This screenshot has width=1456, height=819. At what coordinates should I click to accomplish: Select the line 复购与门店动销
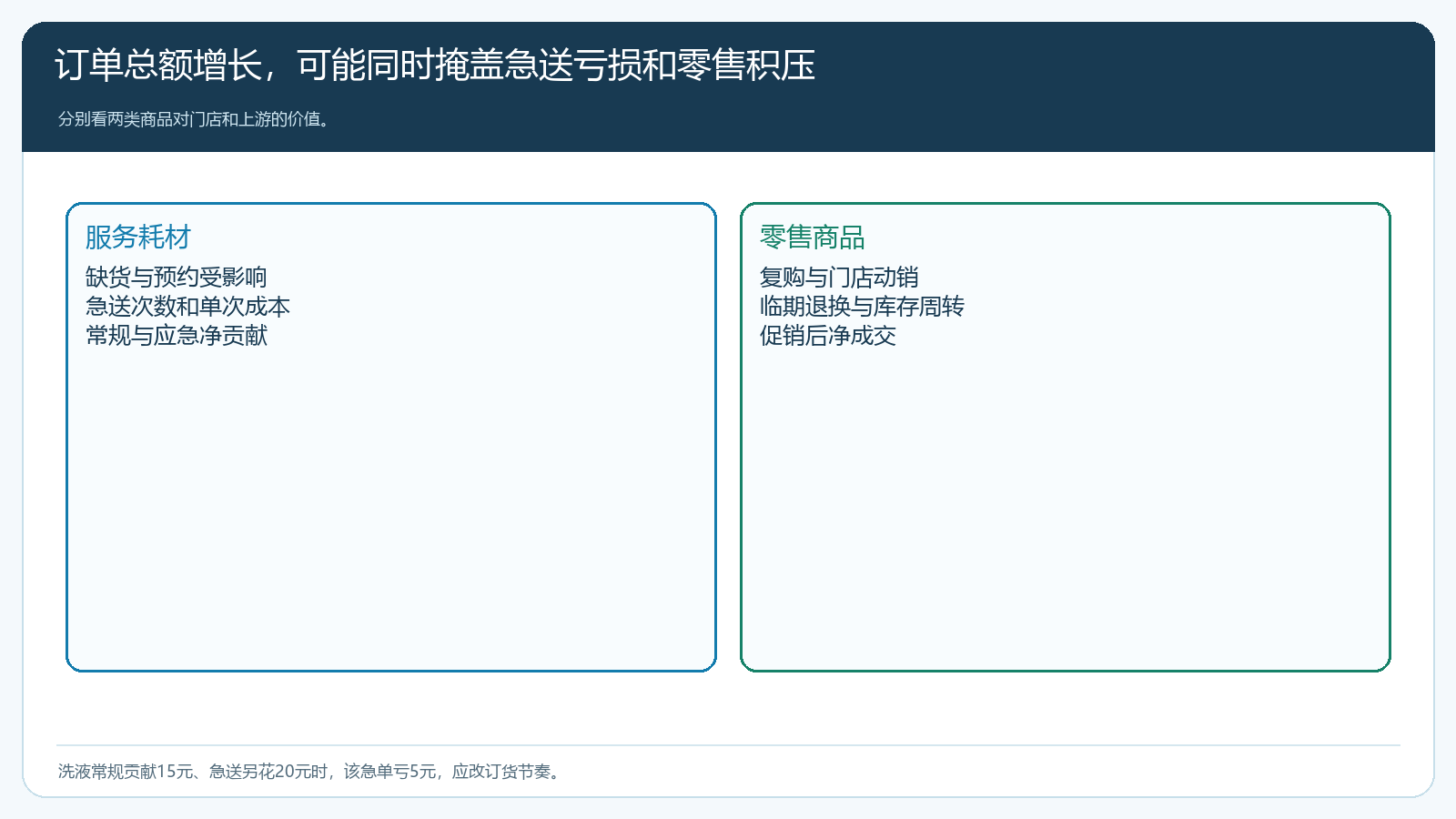(839, 277)
